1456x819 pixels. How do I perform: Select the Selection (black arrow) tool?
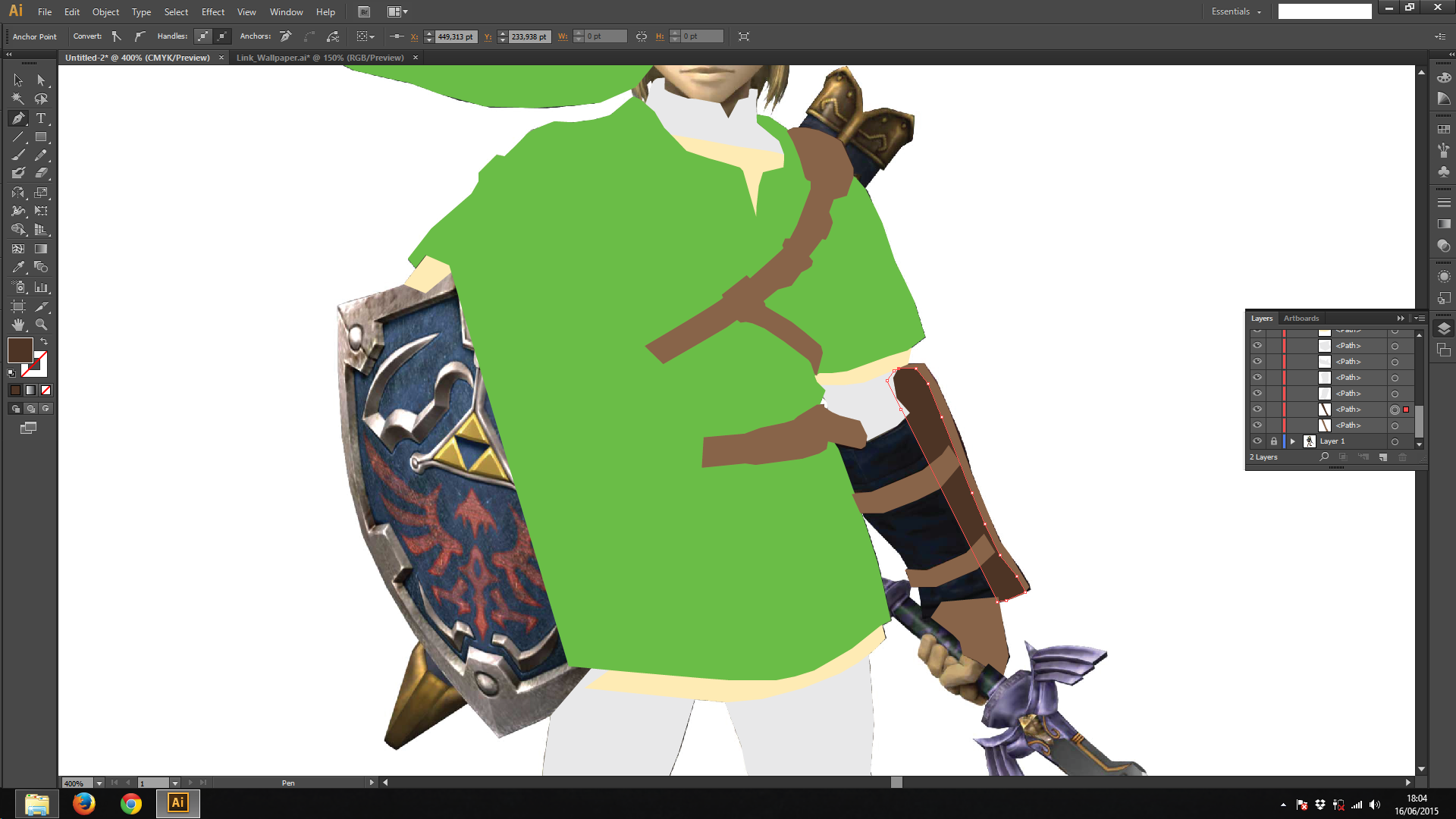pyautogui.click(x=18, y=80)
